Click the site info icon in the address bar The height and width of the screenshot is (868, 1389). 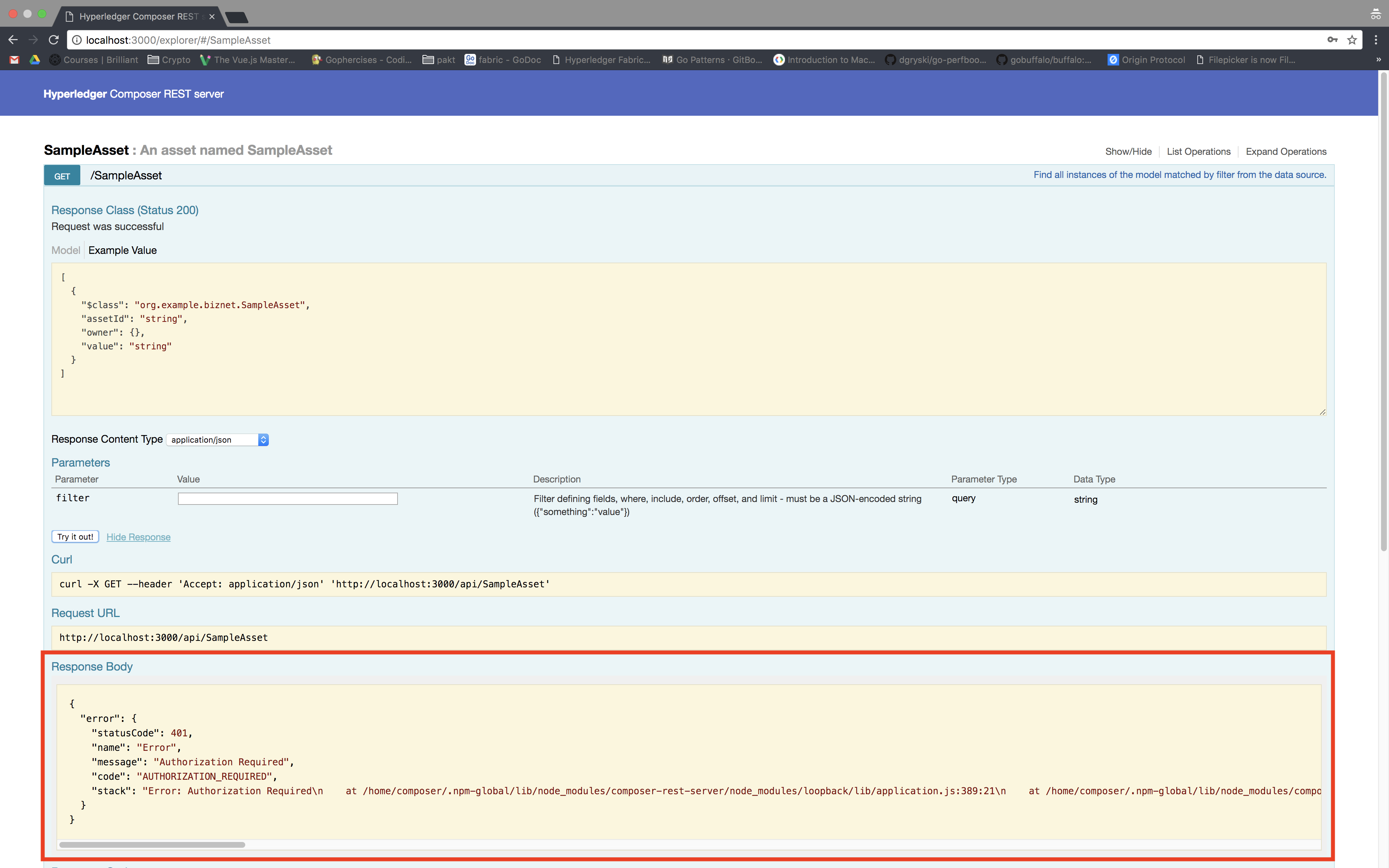(x=77, y=40)
